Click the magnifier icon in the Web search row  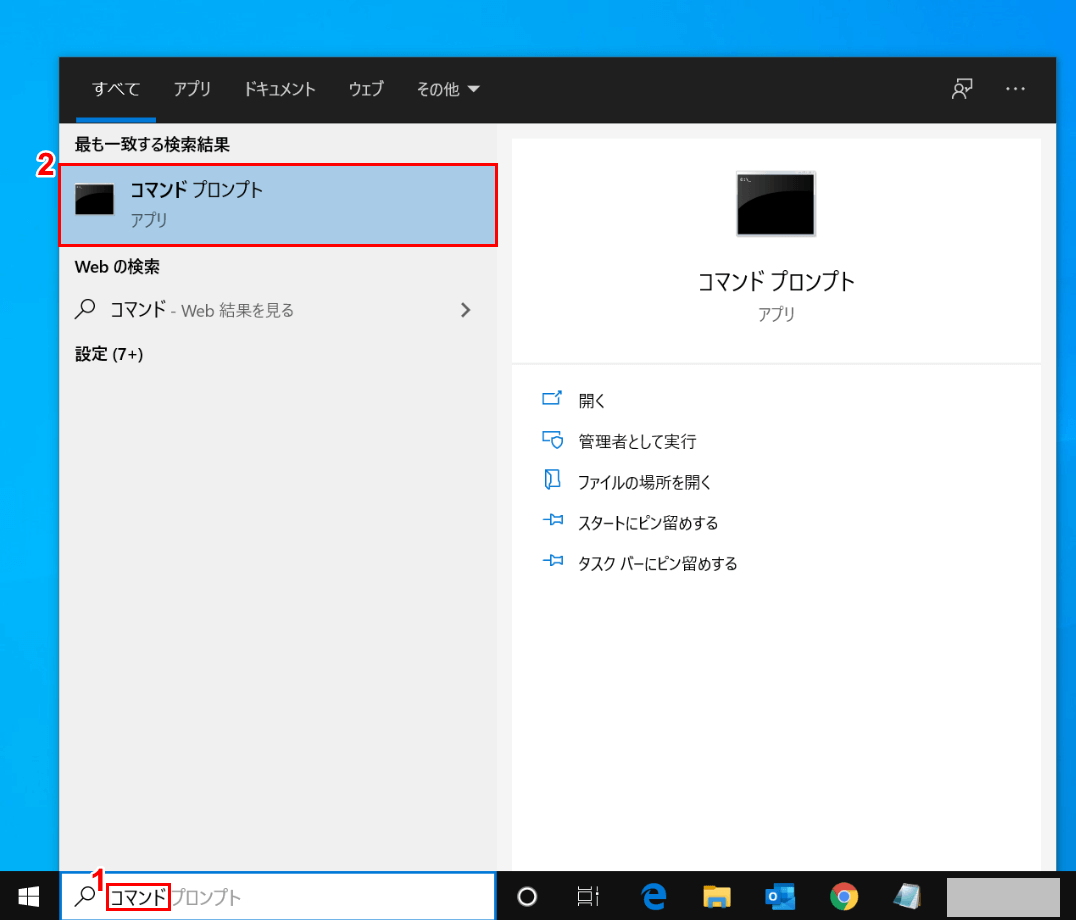pyautogui.click(x=85, y=309)
